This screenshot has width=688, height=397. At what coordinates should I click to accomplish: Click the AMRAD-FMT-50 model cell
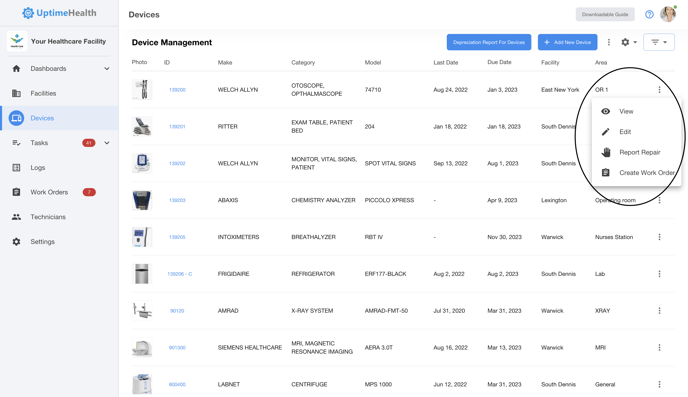coord(386,311)
